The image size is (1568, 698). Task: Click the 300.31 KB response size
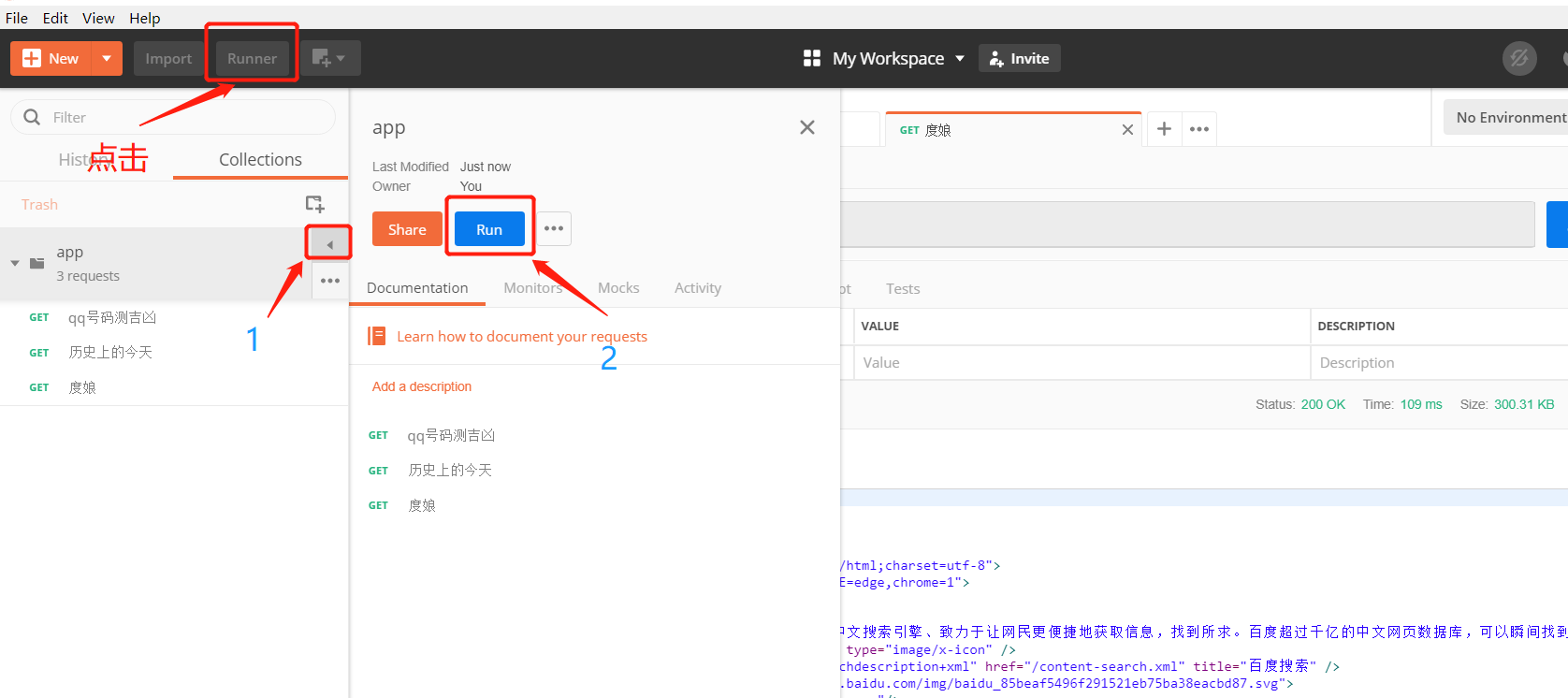coord(1524,404)
